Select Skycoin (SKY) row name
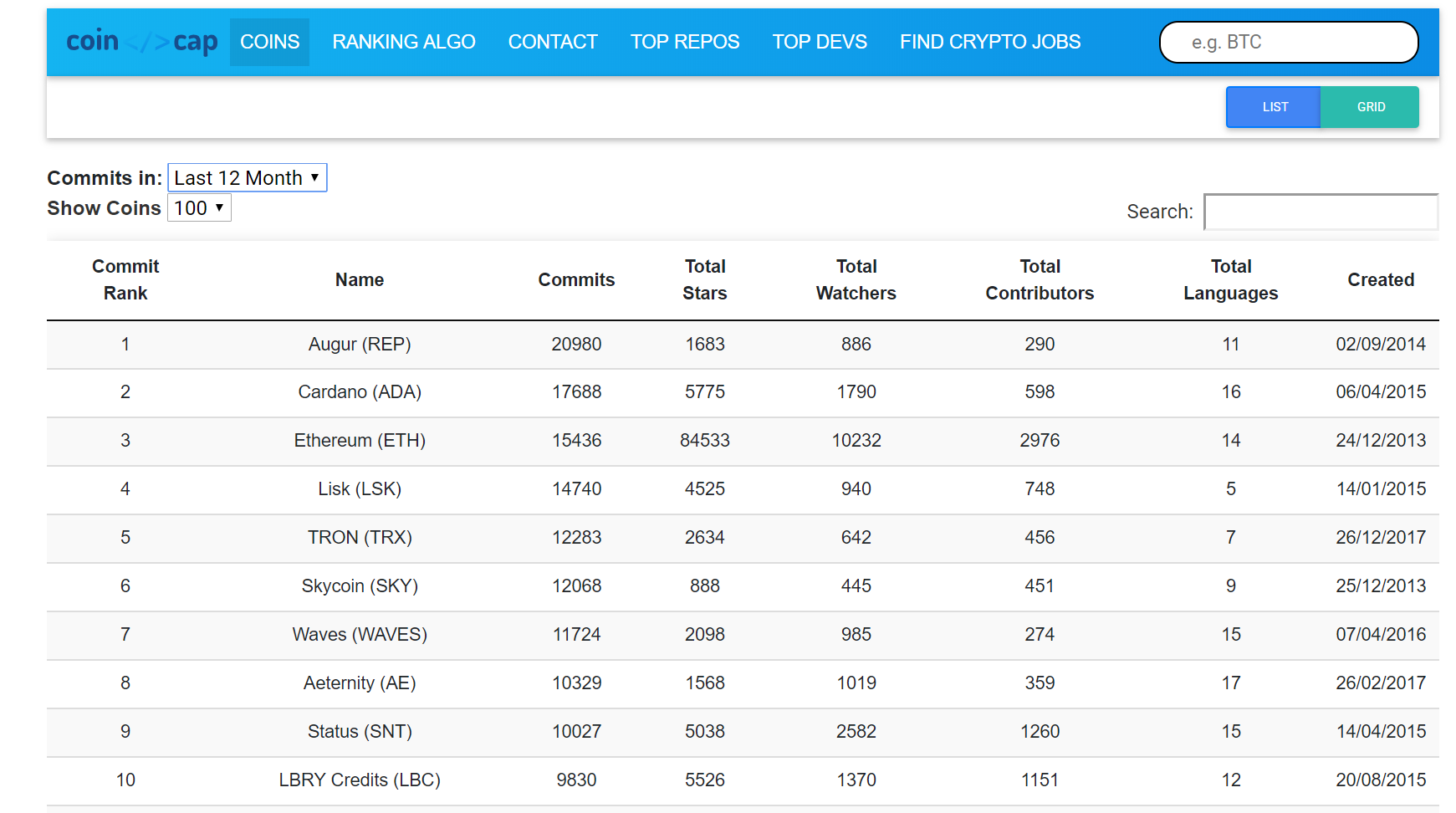This screenshot has width=1456, height=813. click(360, 586)
